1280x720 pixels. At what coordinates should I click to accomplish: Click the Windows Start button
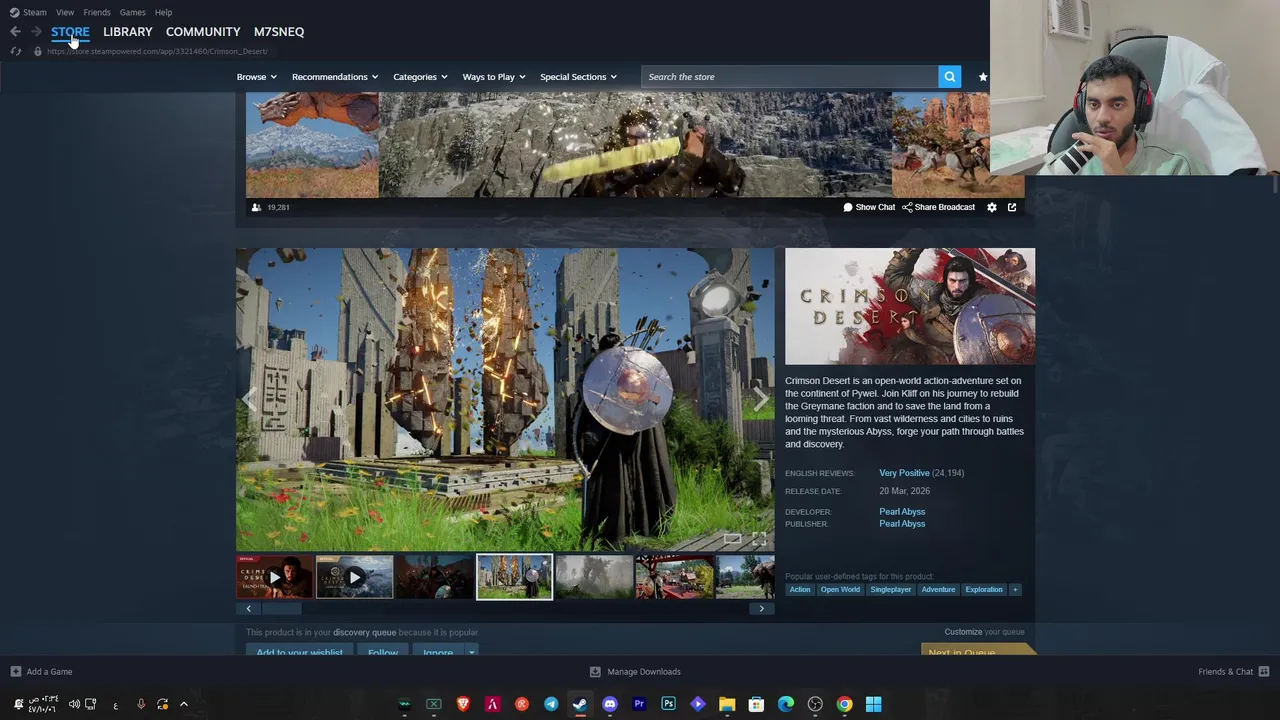pyautogui.click(x=873, y=704)
